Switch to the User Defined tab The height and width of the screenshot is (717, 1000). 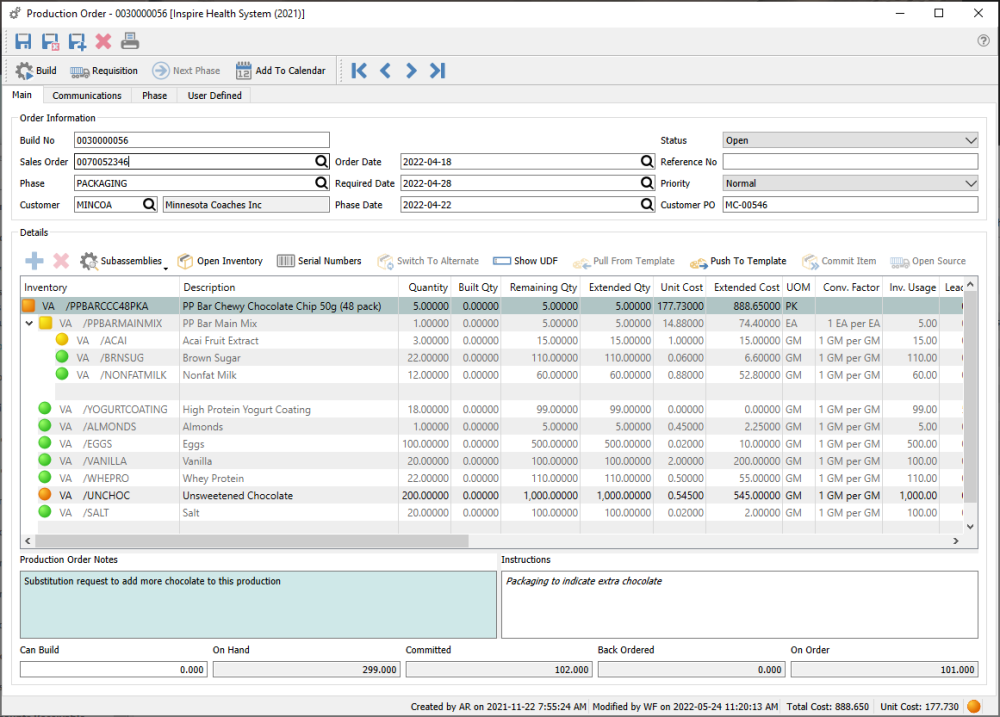tap(215, 96)
